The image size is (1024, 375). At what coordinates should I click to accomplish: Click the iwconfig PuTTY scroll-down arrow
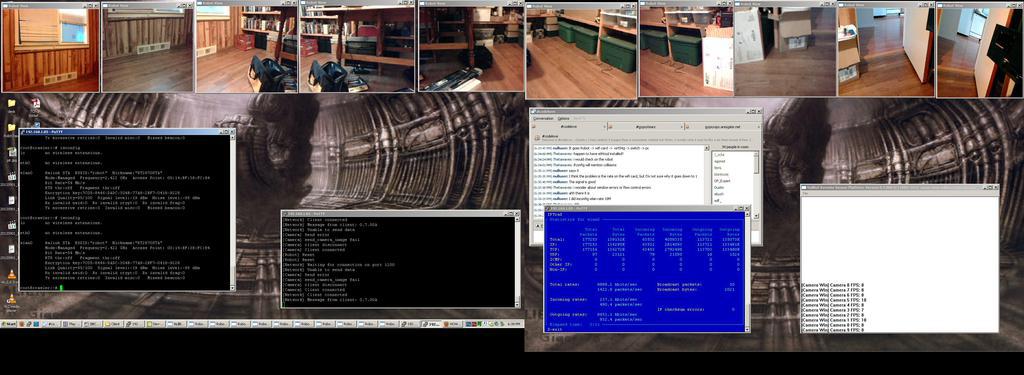(232, 287)
